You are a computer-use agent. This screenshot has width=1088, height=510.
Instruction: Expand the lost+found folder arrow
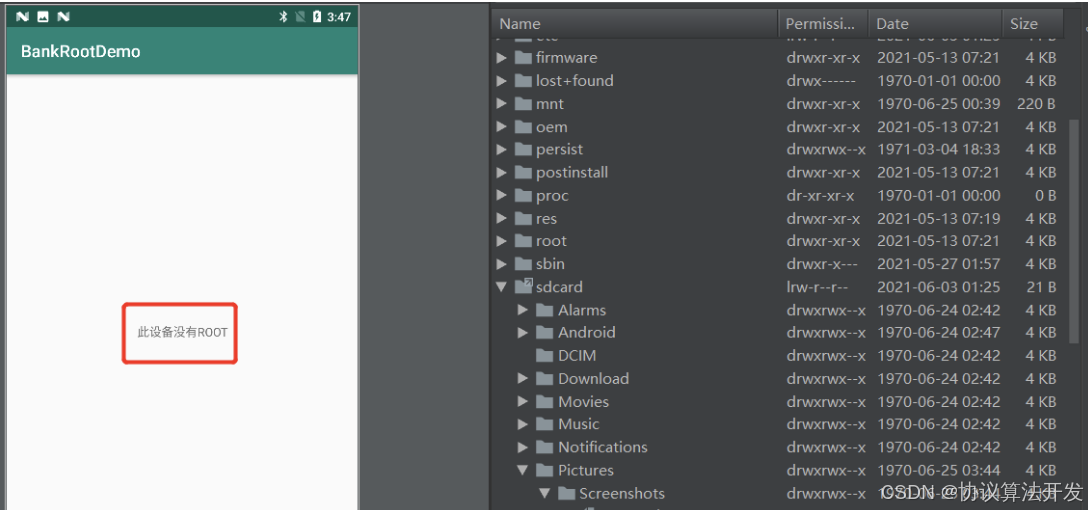click(x=502, y=80)
